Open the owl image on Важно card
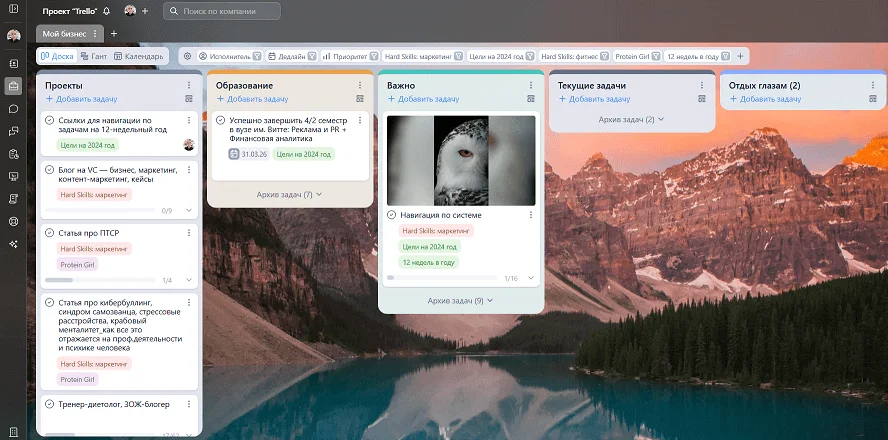This screenshot has height=440, width=888. [x=461, y=161]
